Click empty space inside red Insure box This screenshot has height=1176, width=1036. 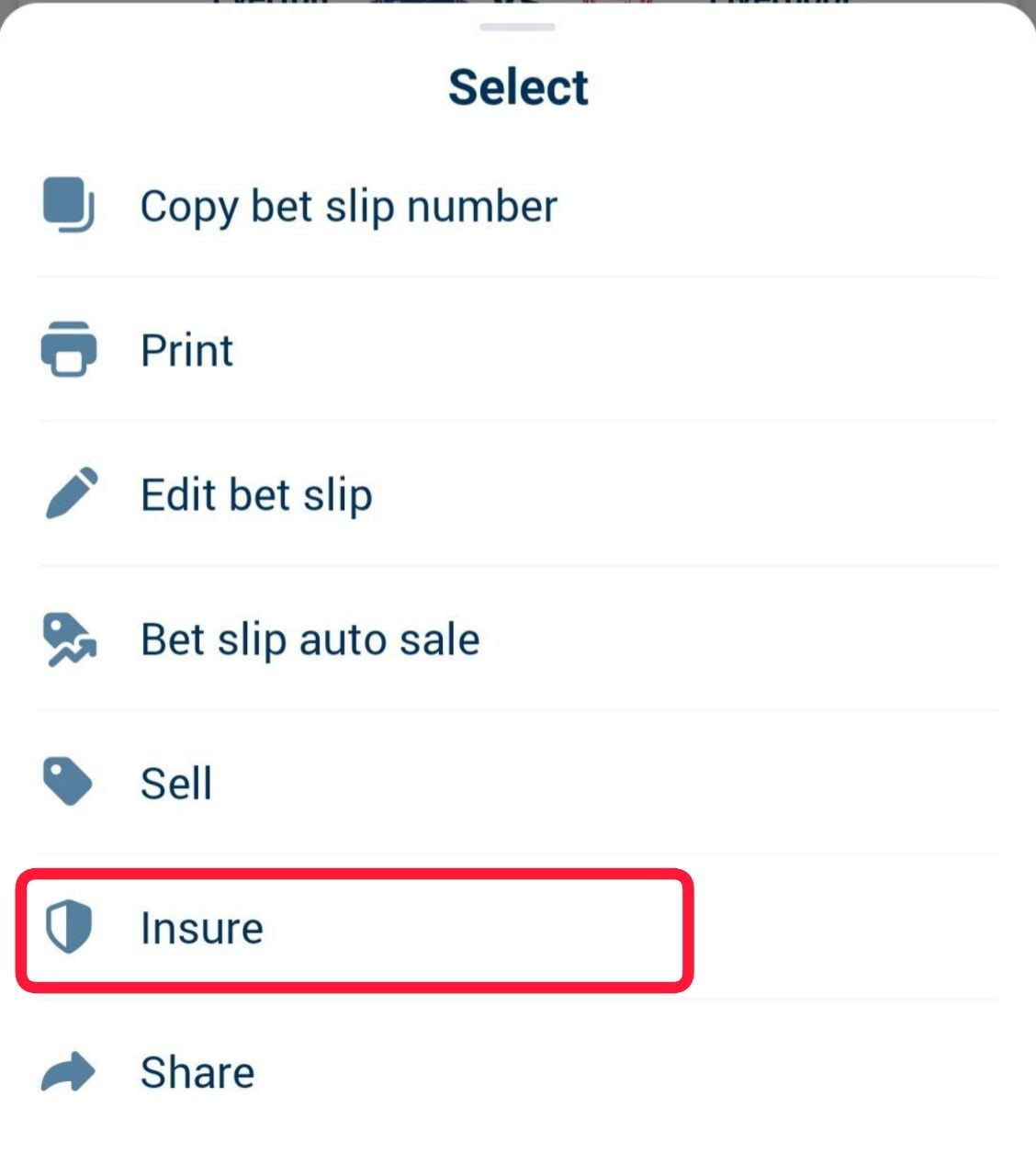(478, 928)
